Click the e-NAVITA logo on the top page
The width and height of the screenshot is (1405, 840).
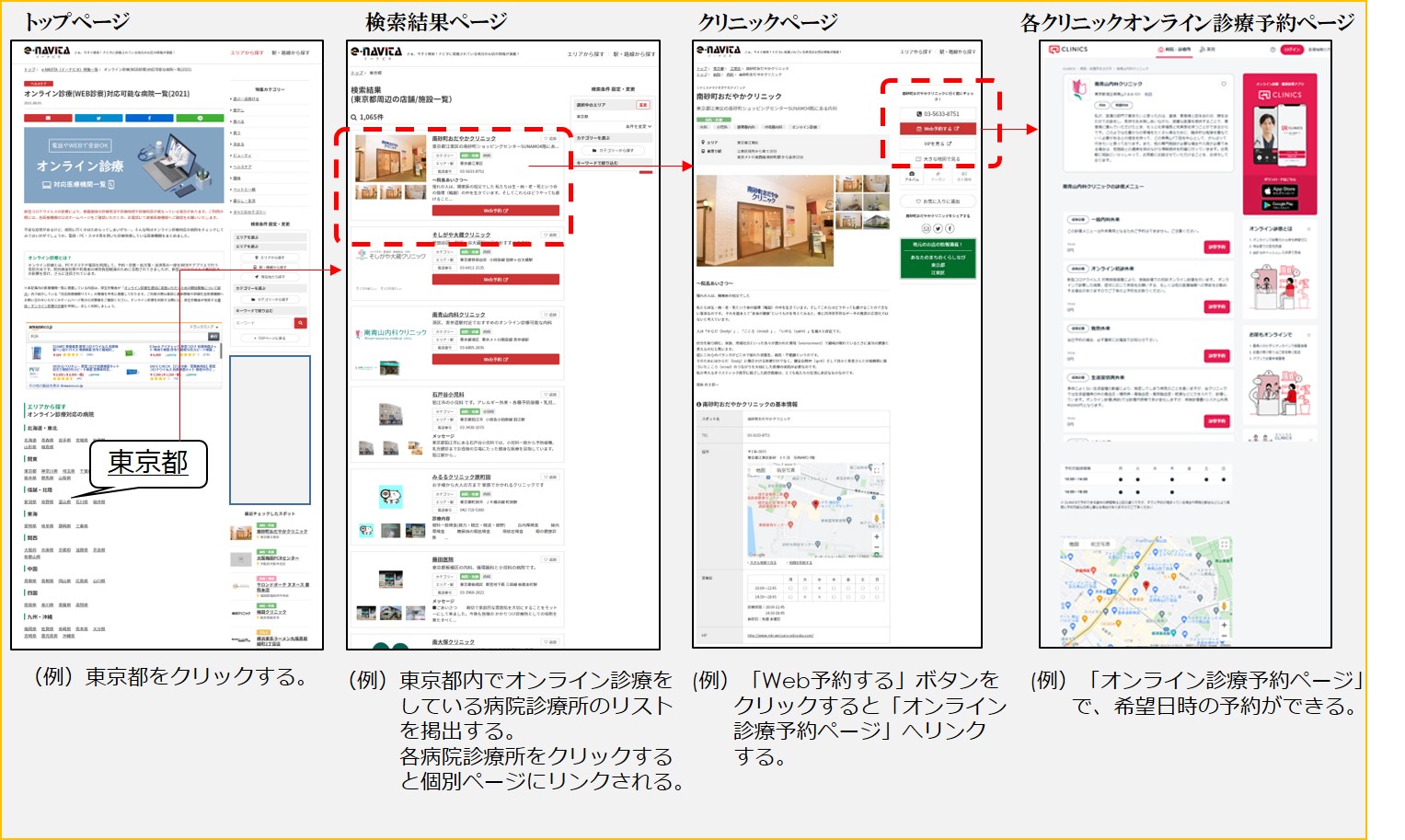tap(47, 52)
